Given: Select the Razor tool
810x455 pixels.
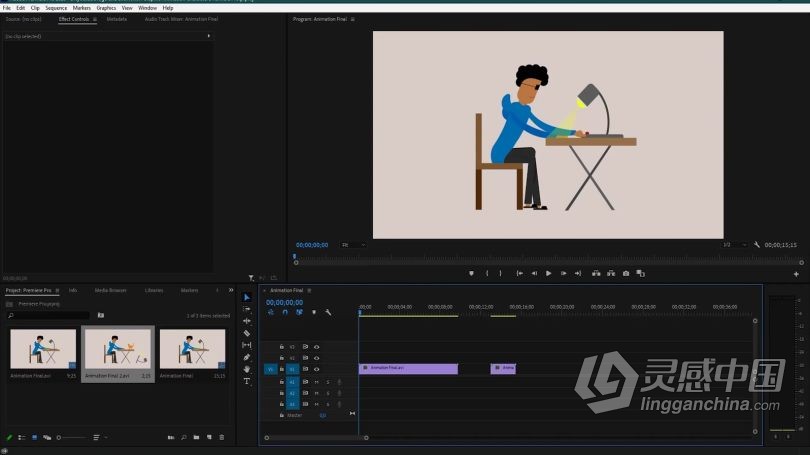Looking at the screenshot, I should pos(247,333).
